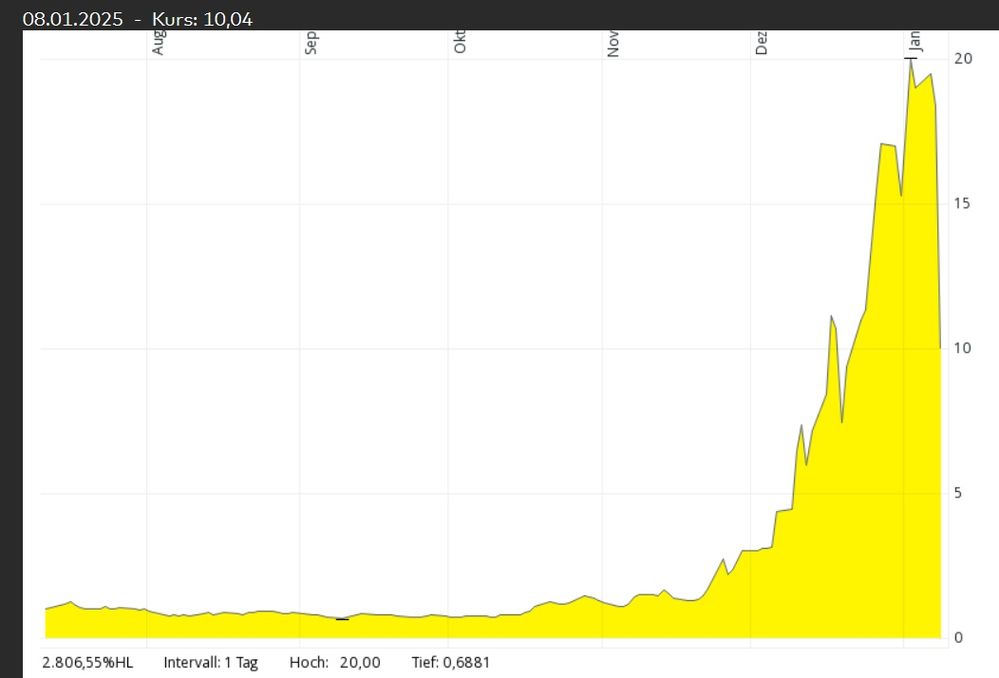Select the Okt month label
The height and width of the screenshot is (678, 999).
460,43
